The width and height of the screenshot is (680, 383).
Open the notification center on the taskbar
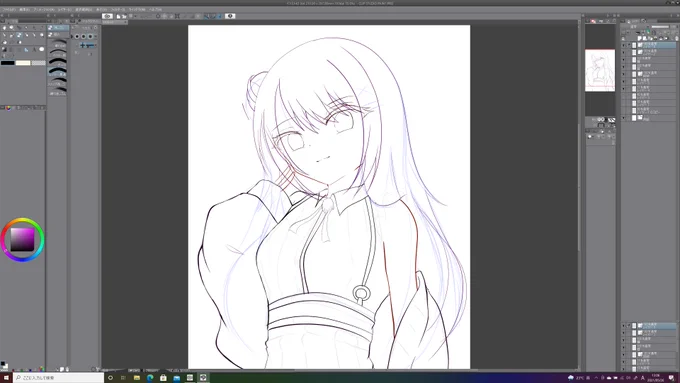672,378
